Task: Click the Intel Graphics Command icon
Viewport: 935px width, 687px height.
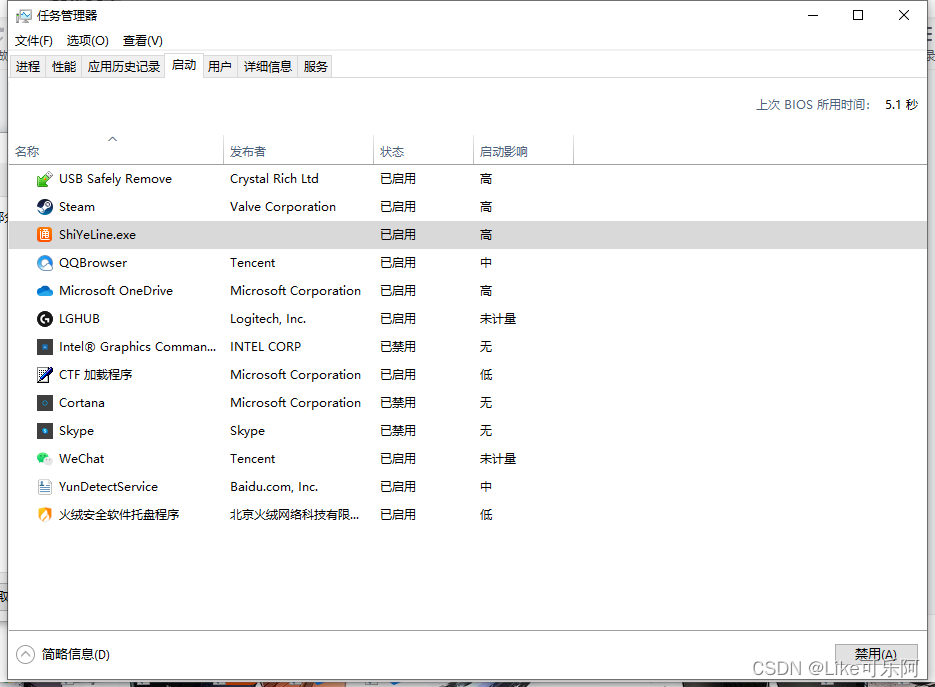Action: click(45, 347)
